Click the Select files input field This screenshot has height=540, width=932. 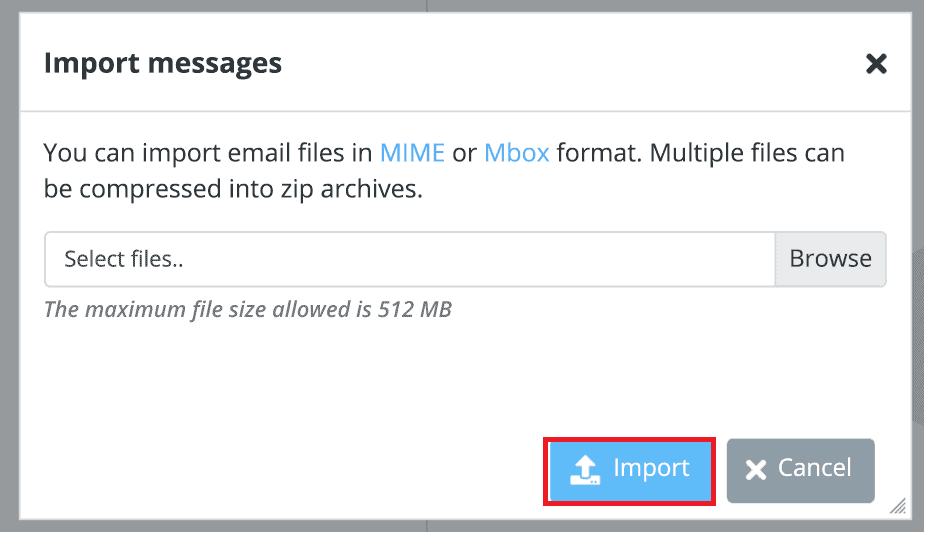[x=409, y=259]
